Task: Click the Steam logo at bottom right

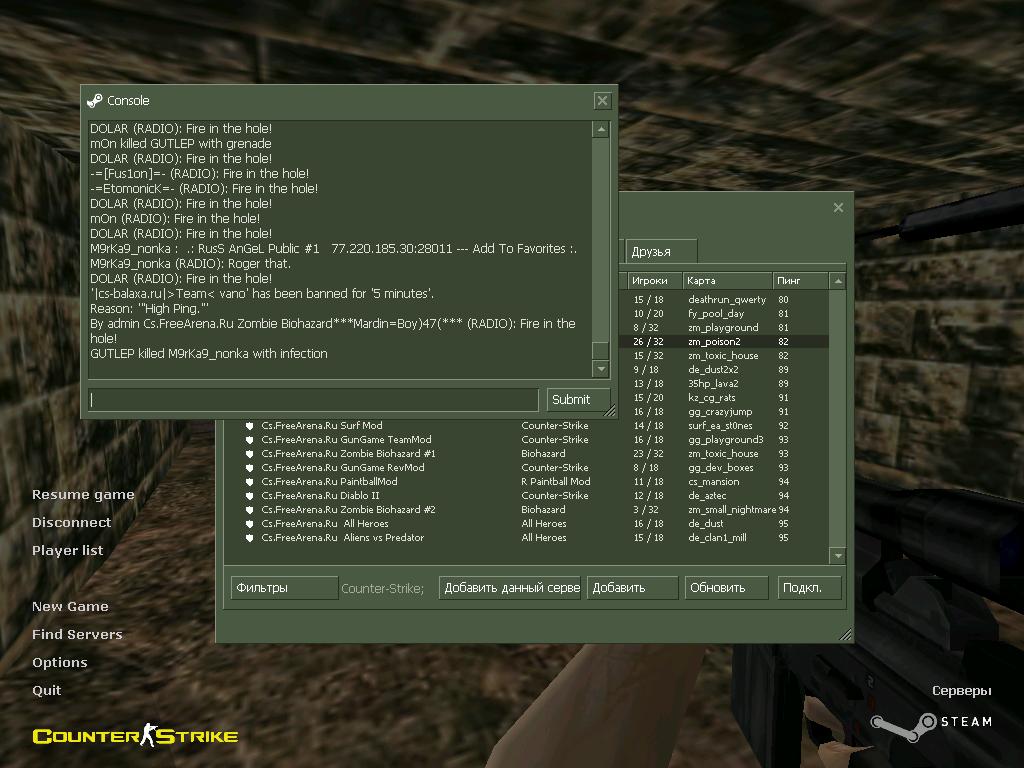Action: [932, 726]
